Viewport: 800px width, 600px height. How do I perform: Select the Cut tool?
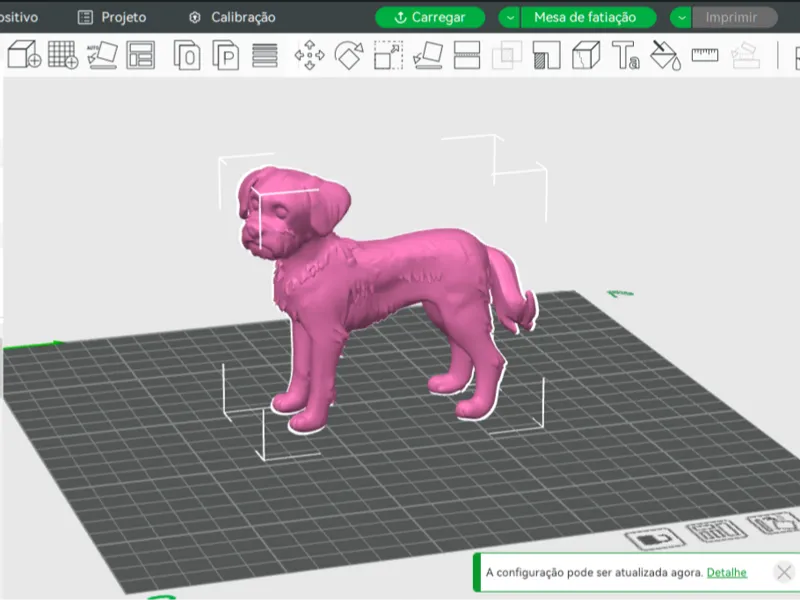point(467,55)
